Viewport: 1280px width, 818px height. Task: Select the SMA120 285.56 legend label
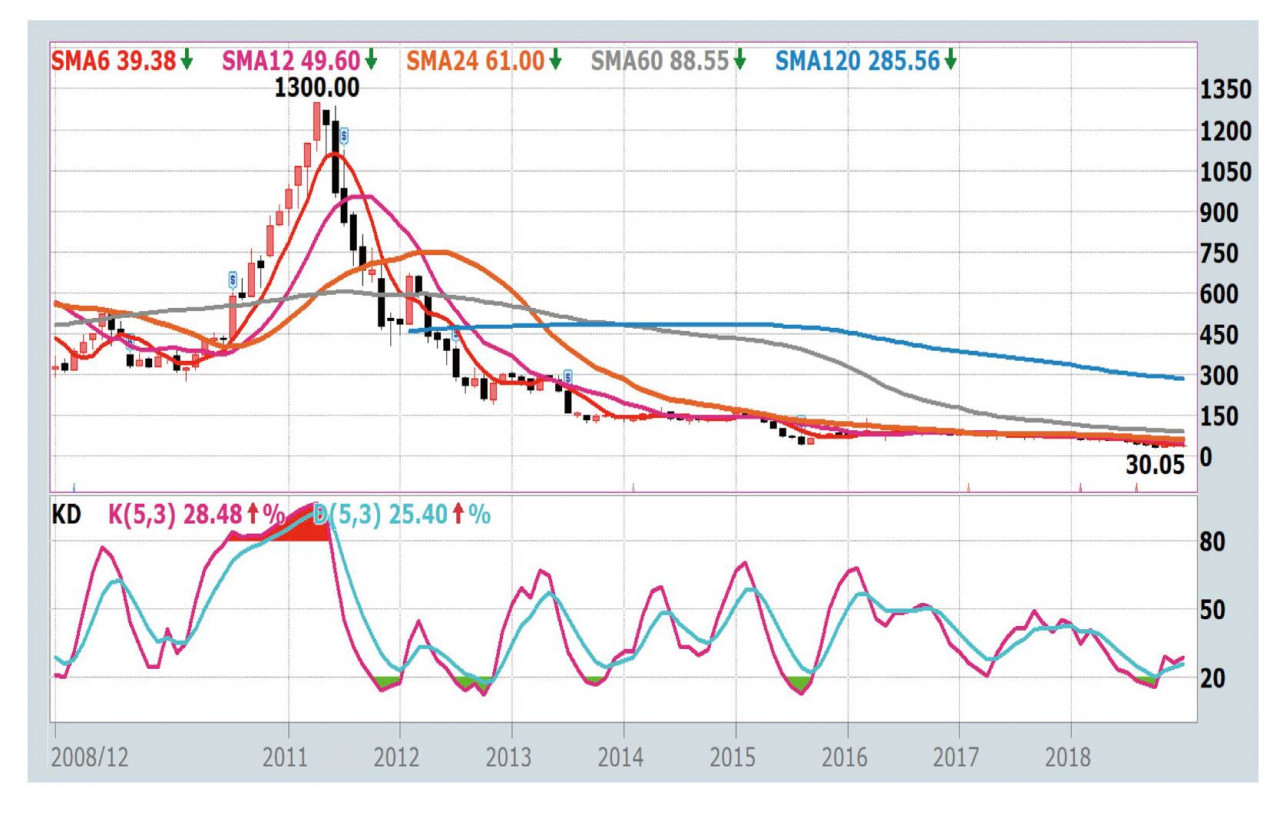pos(858,60)
